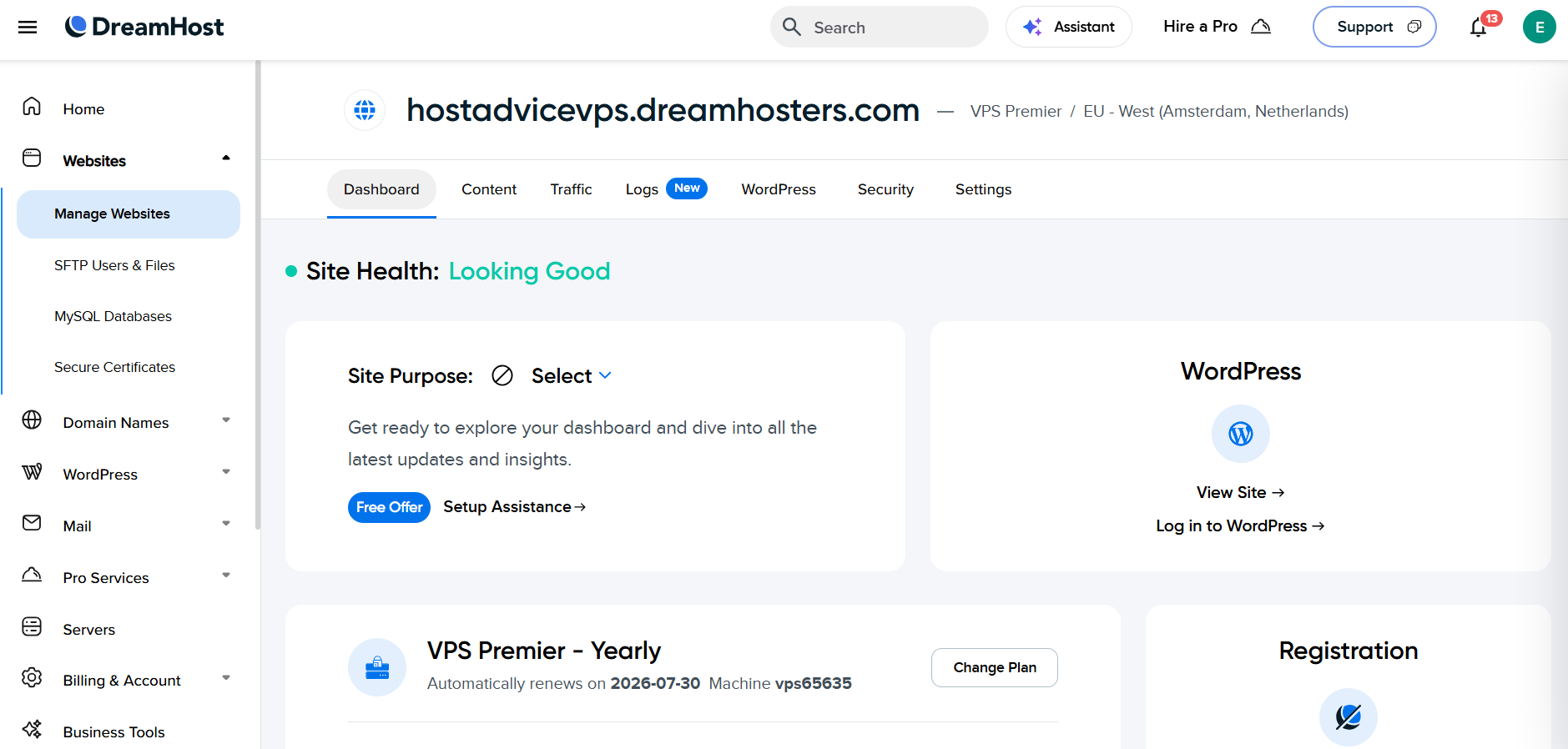Click Log in to WordPress link

click(1240, 526)
